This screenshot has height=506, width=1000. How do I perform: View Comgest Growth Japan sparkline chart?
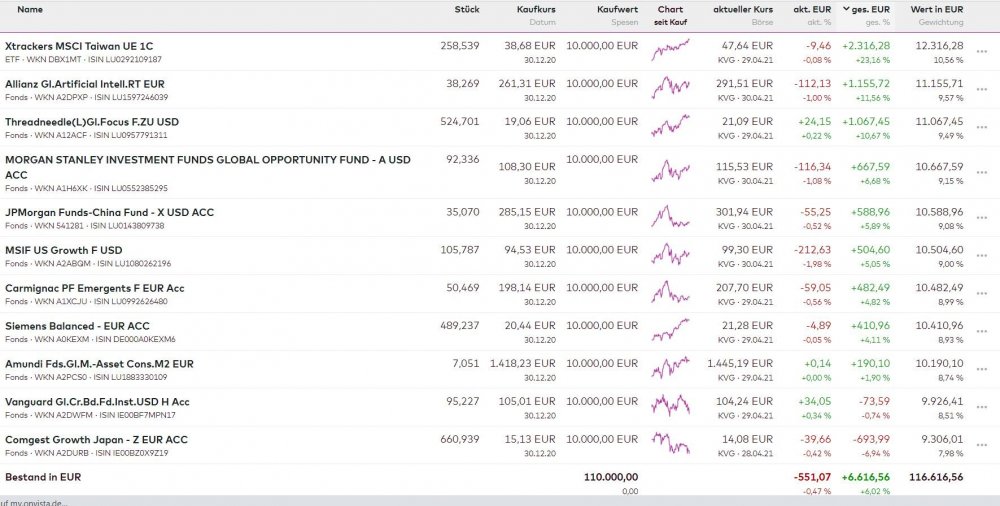pos(670,444)
